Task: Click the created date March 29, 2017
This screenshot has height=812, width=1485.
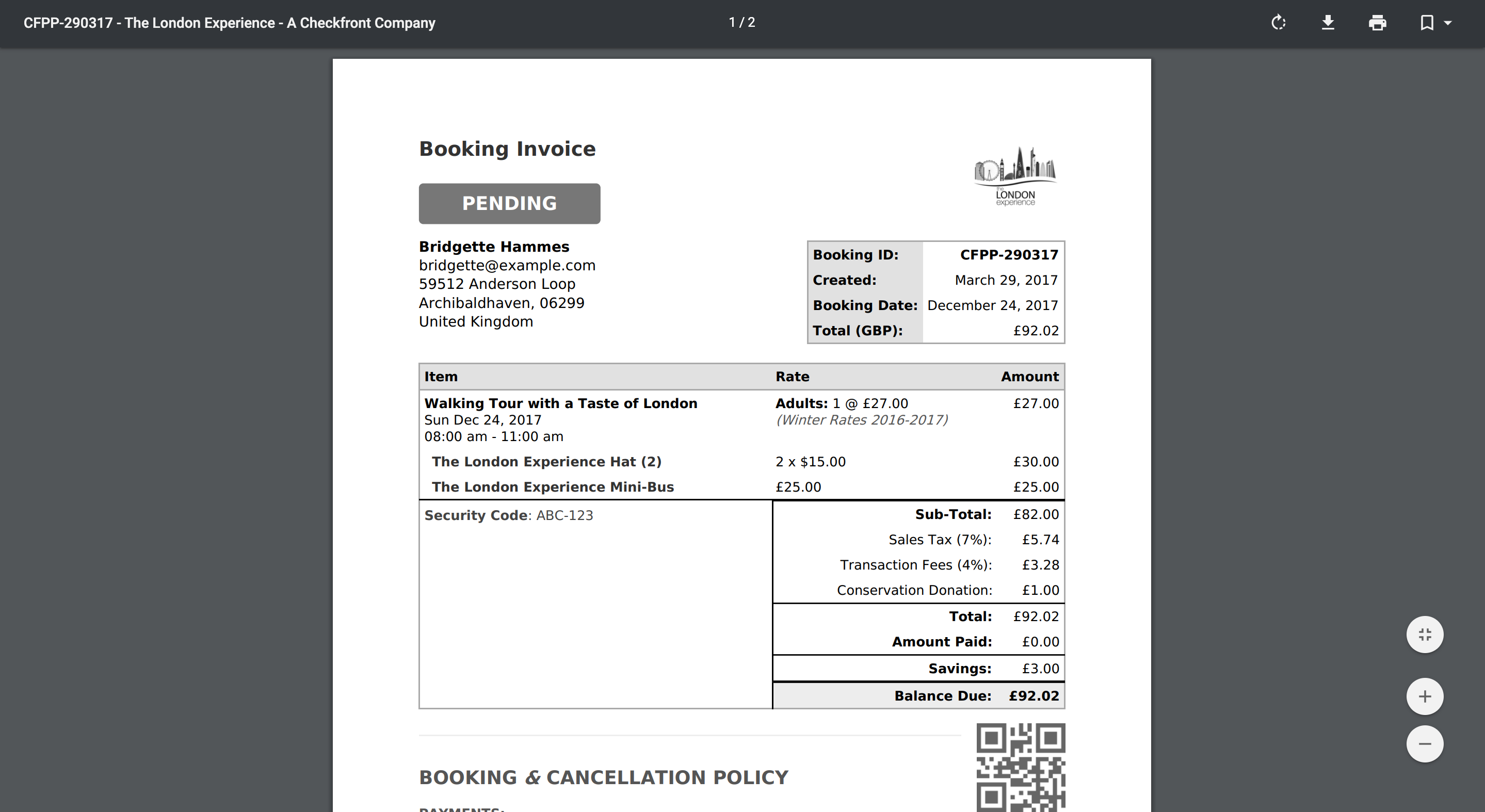Action: (1007, 280)
